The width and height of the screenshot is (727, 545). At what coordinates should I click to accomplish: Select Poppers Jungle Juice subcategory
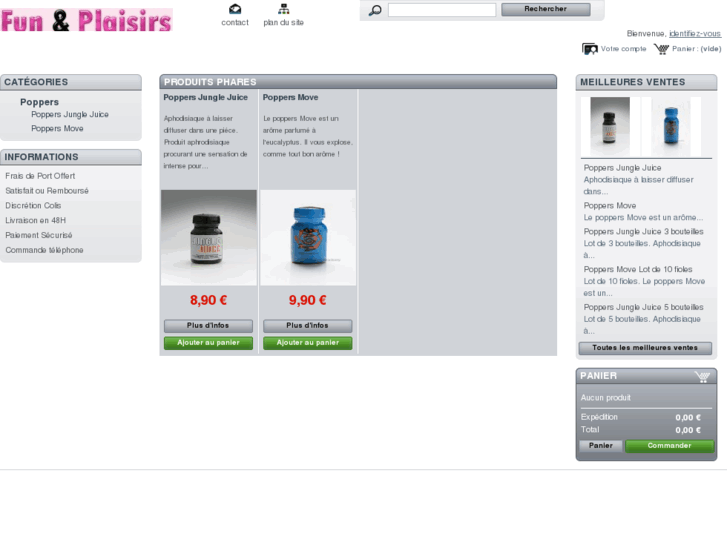[x=70, y=115]
